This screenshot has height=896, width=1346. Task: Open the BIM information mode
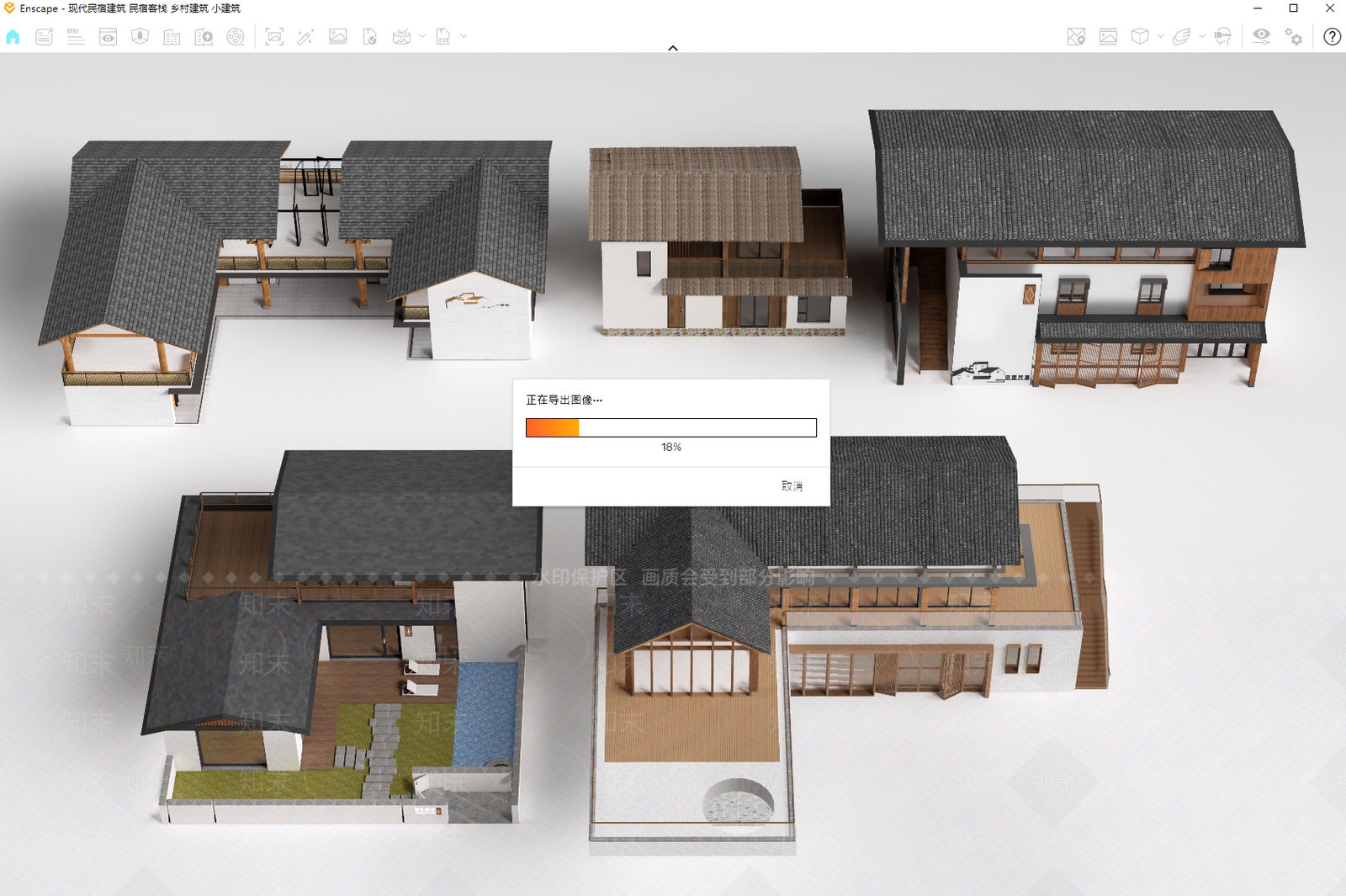click(x=76, y=36)
